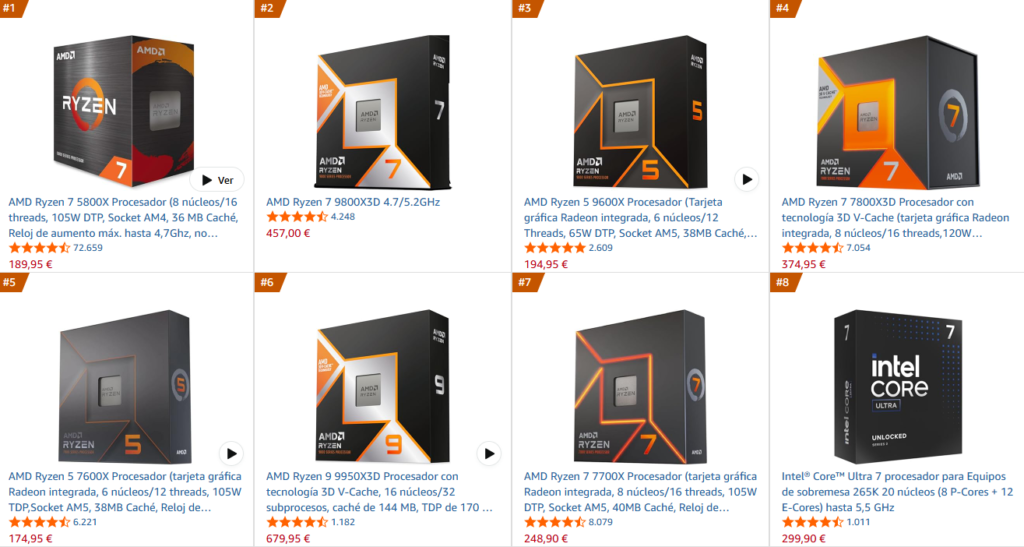Play the Ryzen 9 9950X3D product video
The image size is (1024, 547).
click(489, 454)
